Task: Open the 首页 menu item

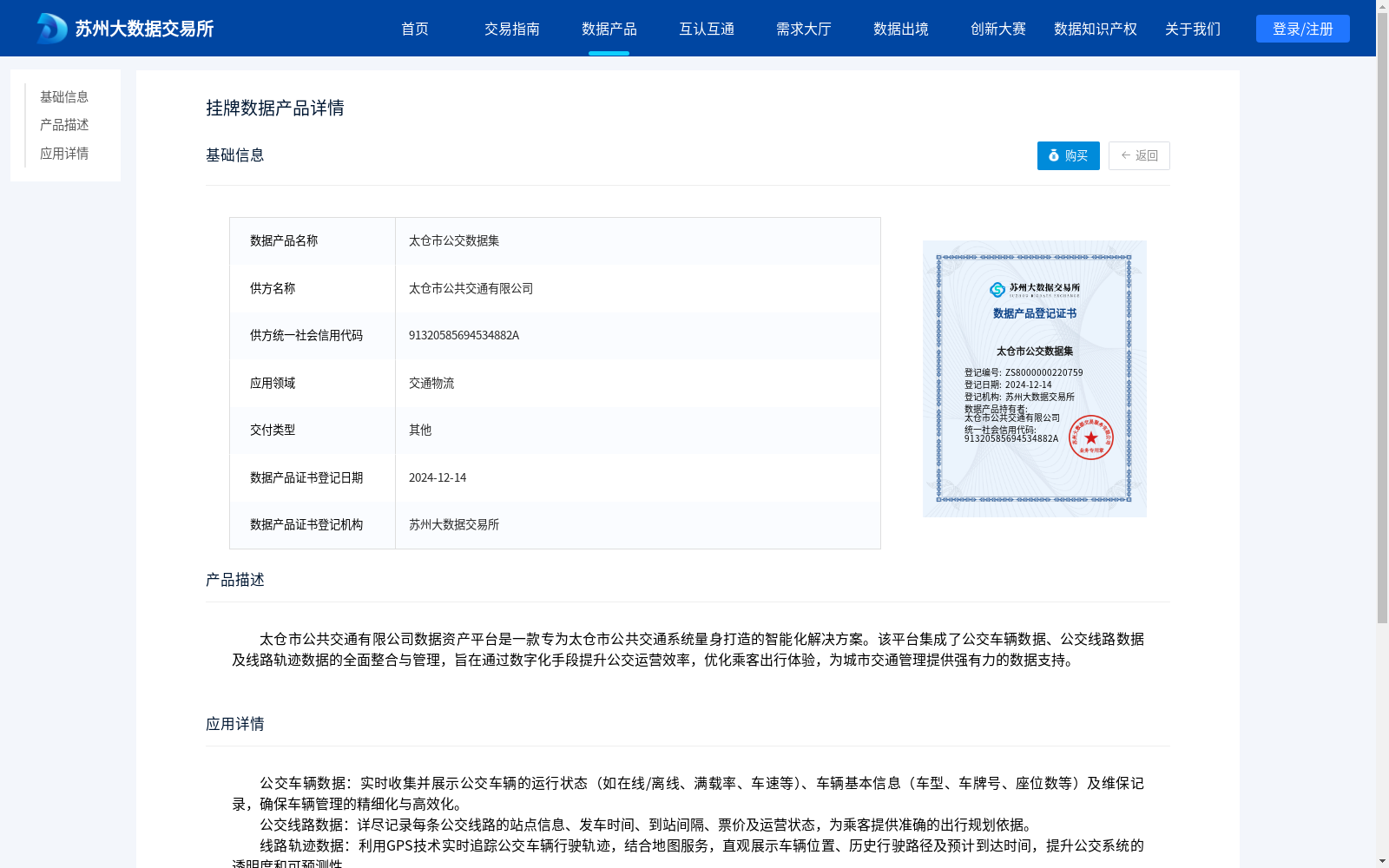Action: pyautogui.click(x=415, y=29)
